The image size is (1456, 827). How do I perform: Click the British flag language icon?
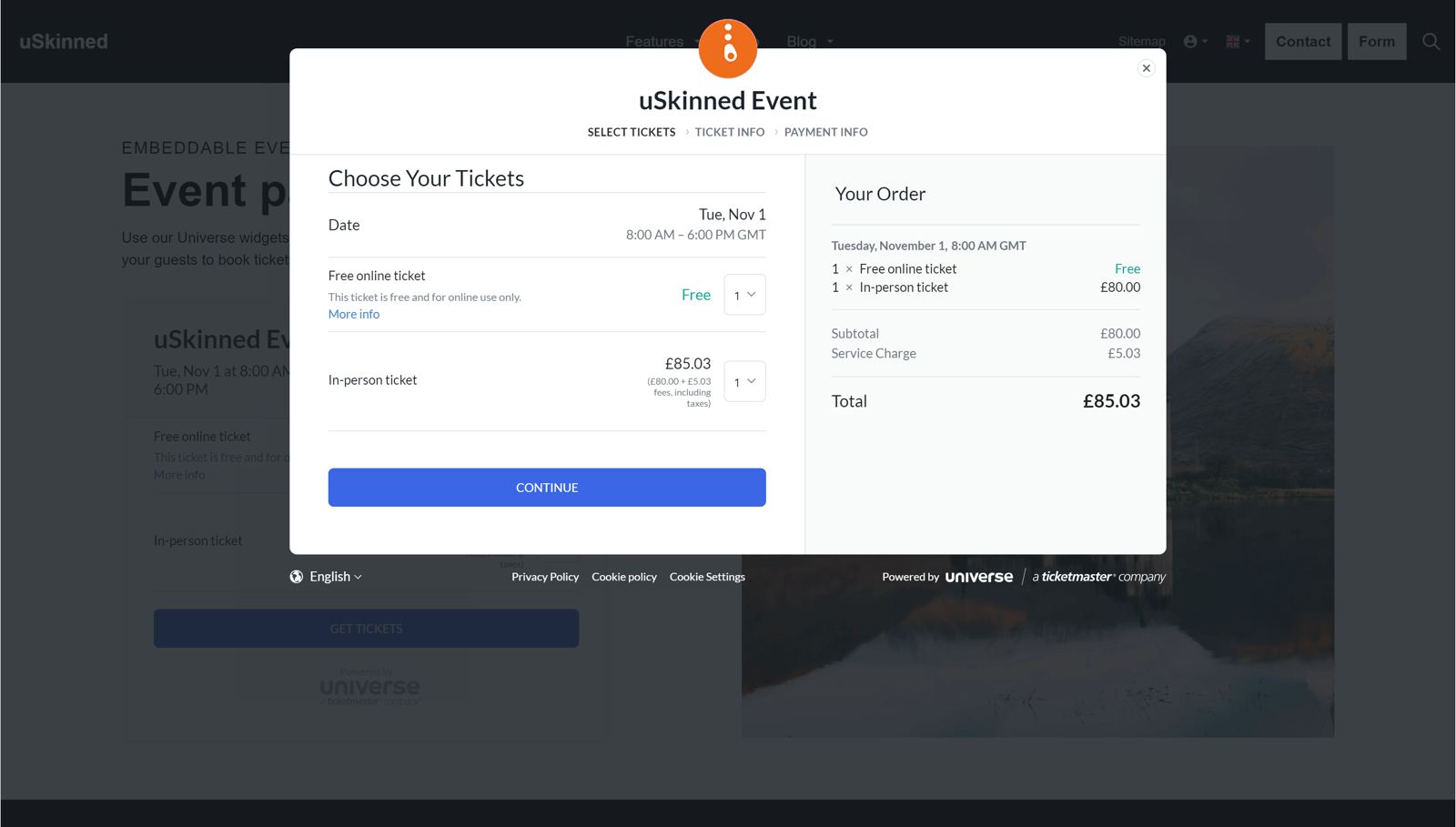pos(1232,41)
